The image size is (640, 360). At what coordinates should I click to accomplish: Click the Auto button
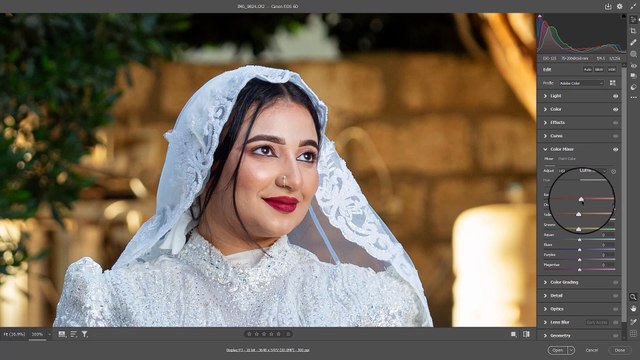click(587, 70)
